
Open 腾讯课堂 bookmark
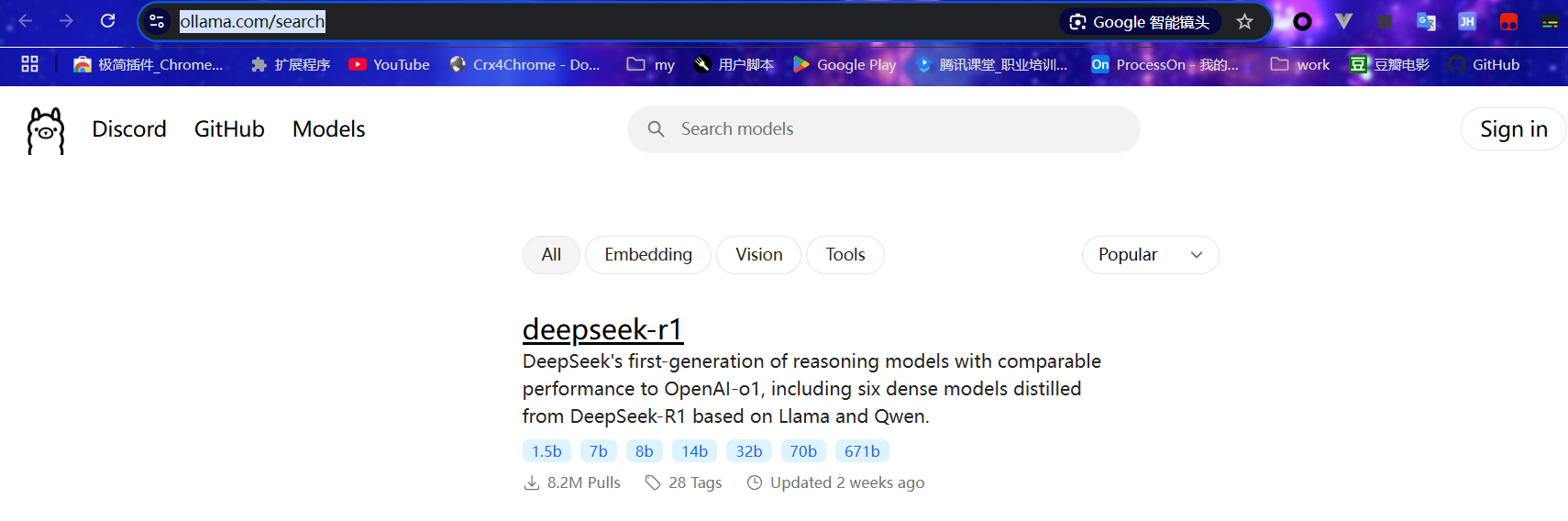point(991,64)
